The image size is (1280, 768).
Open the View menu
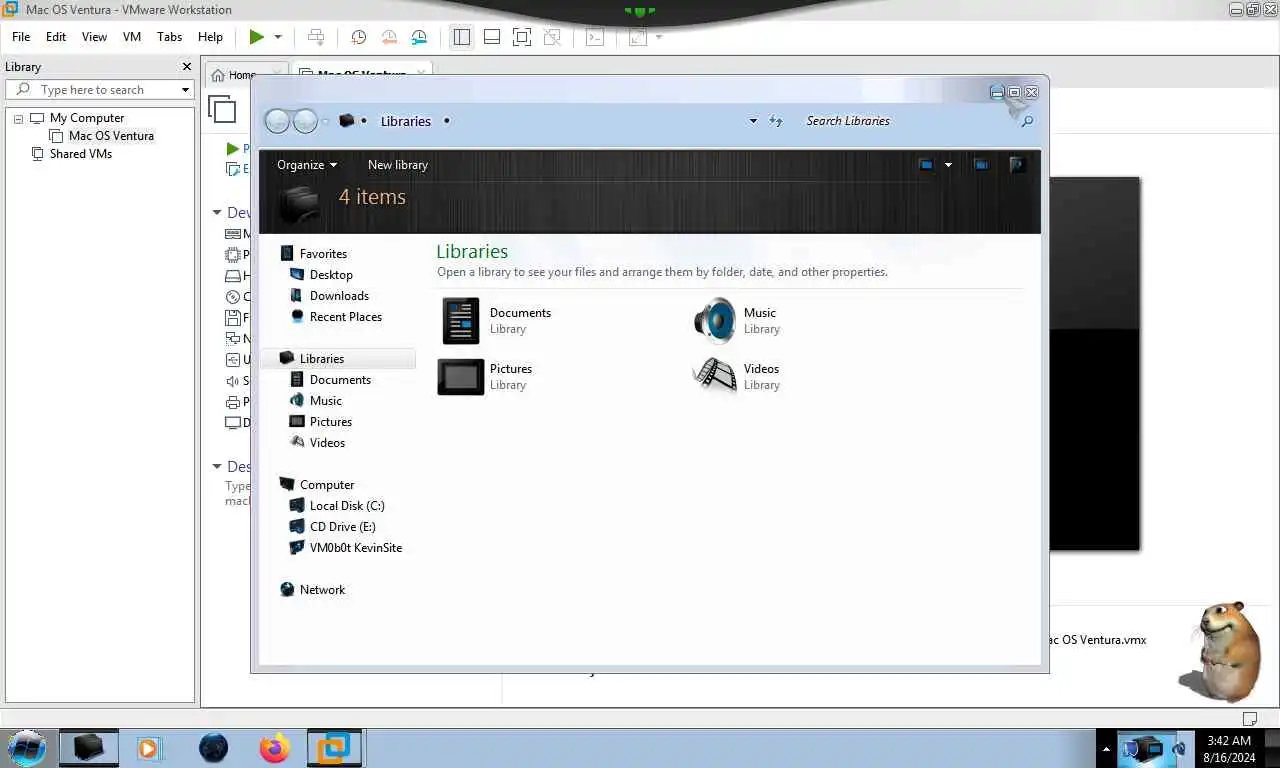pyautogui.click(x=94, y=36)
